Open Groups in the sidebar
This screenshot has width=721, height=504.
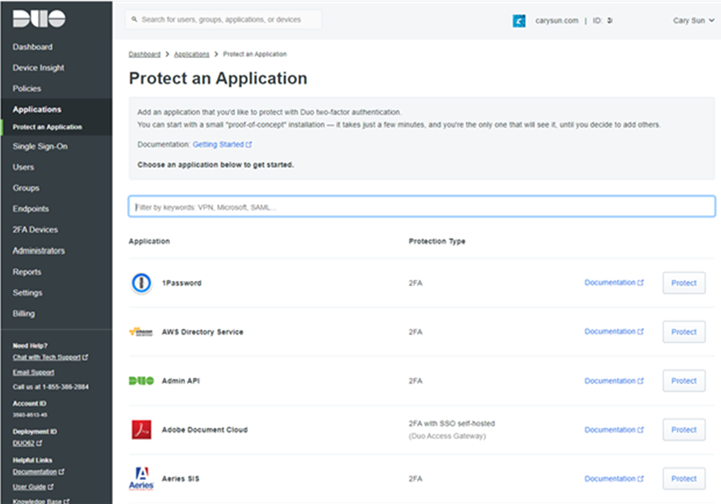[26, 188]
